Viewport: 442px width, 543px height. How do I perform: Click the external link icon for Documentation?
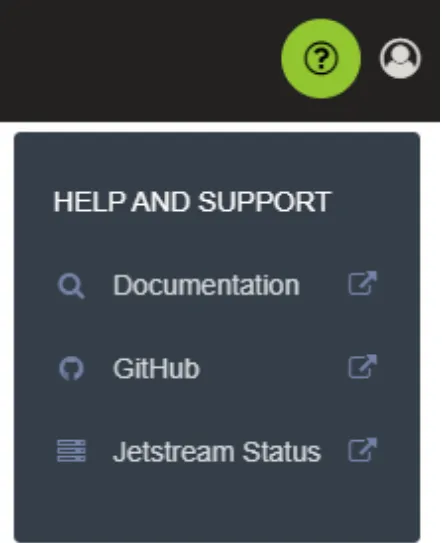362,283
